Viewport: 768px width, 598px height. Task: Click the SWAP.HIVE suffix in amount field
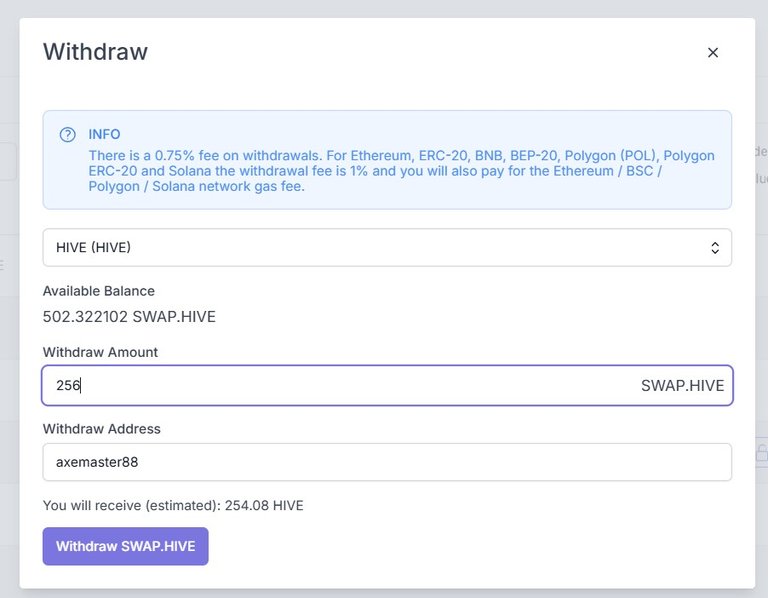pos(682,385)
